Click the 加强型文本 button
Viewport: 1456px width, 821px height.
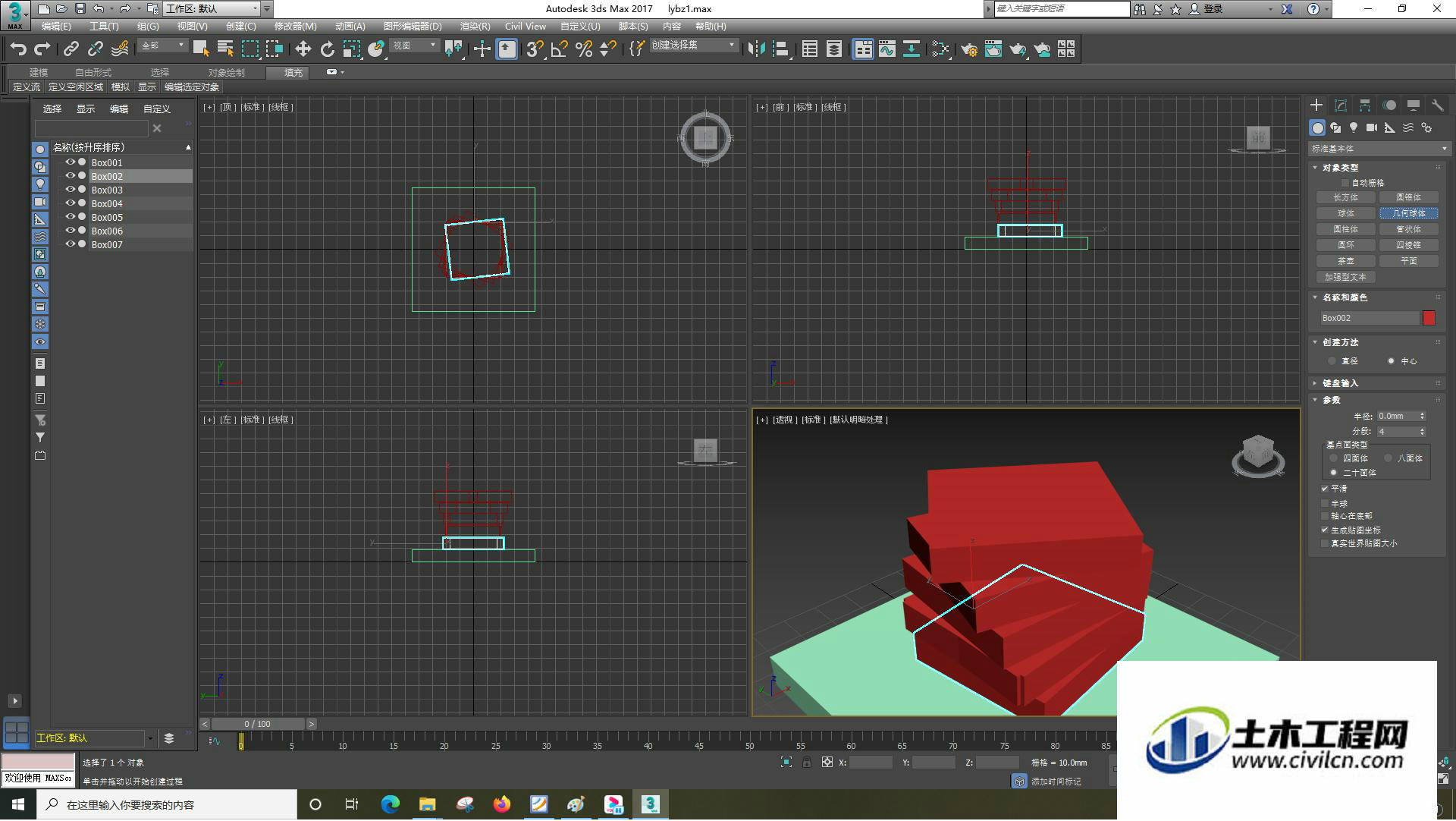[x=1346, y=277]
